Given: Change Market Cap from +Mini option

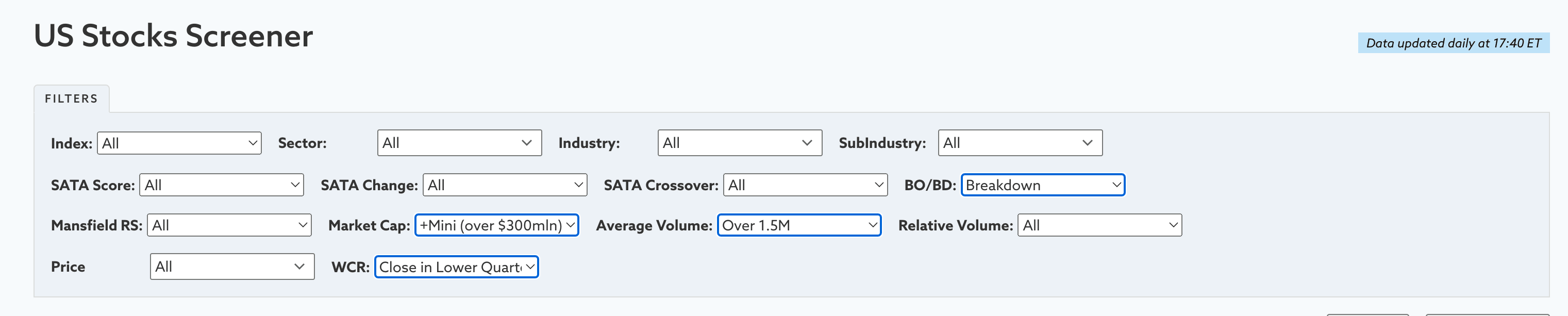Looking at the screenshot, I should (497, 225).
